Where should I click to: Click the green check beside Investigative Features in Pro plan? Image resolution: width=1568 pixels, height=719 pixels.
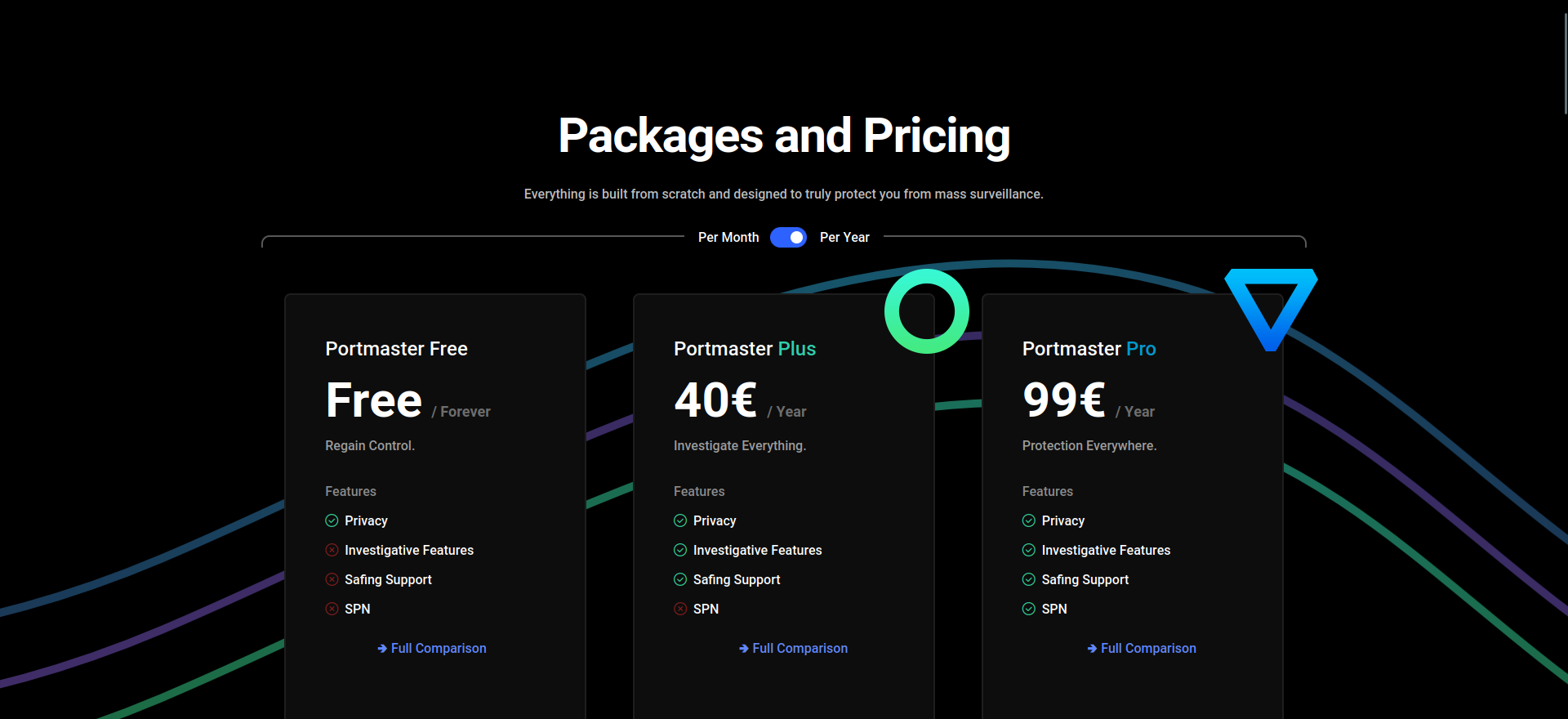(1028, 550)
